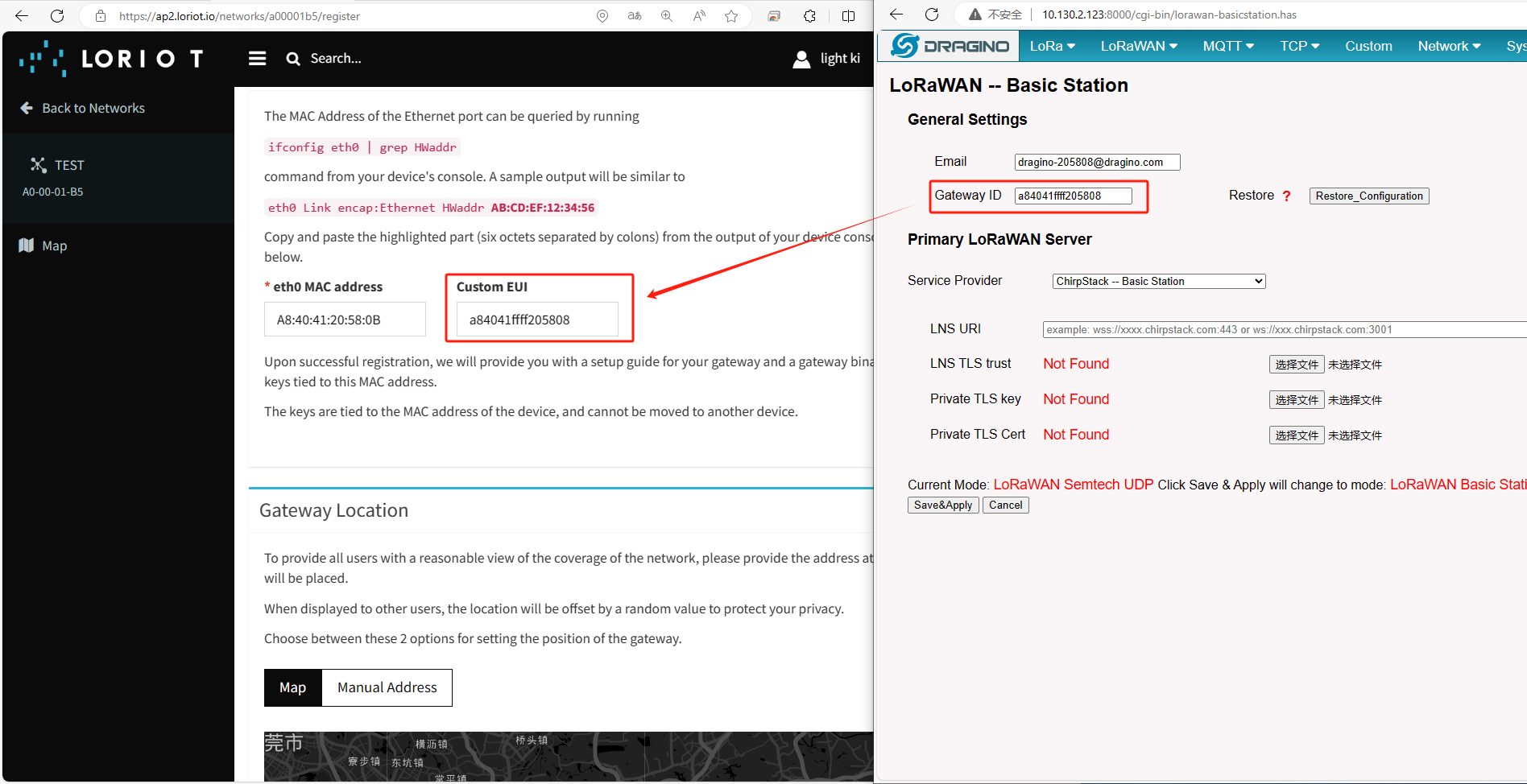Click the Back to Networks arrow icon

(27, 108)
